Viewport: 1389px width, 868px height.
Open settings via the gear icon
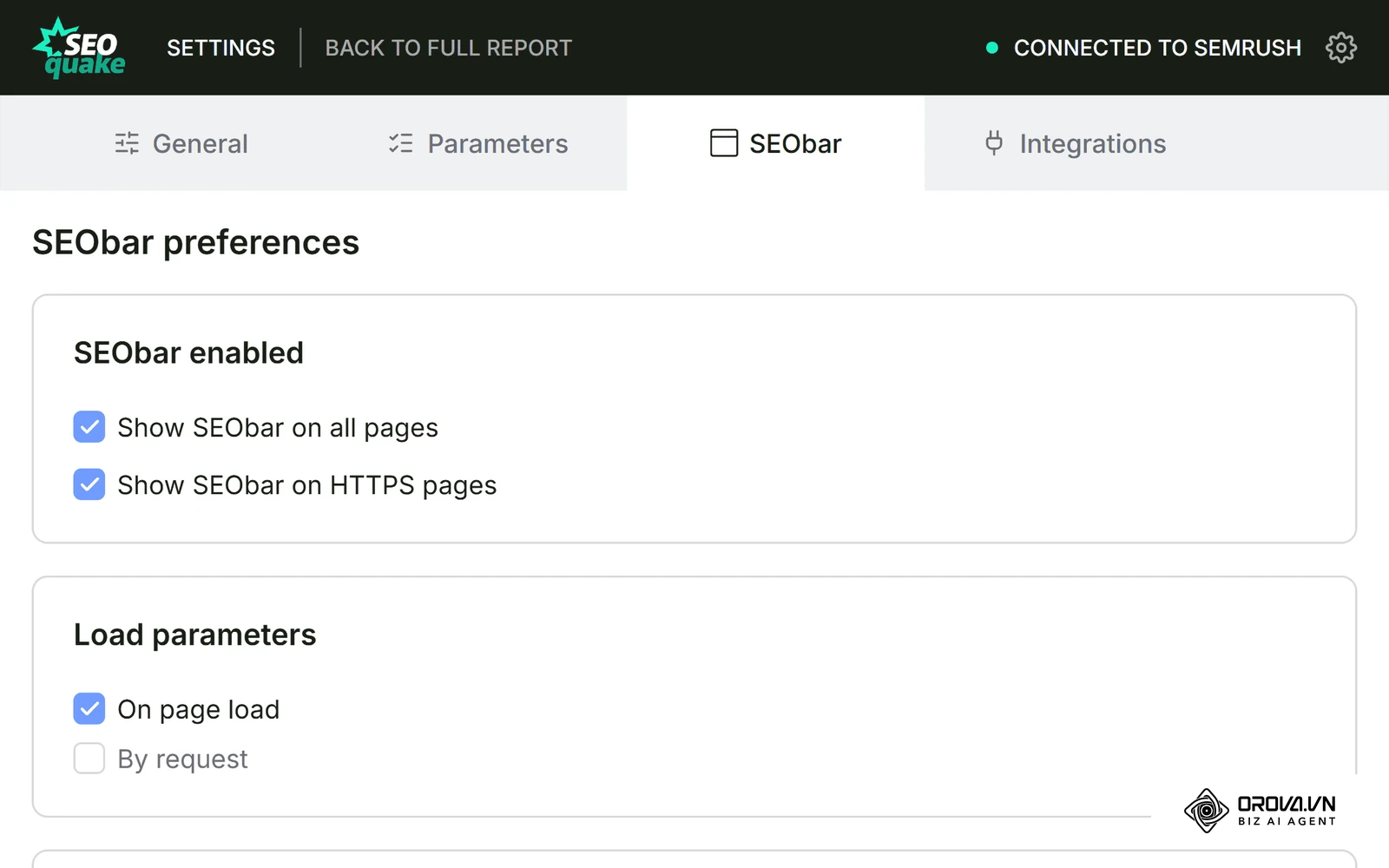(1341, 48)
